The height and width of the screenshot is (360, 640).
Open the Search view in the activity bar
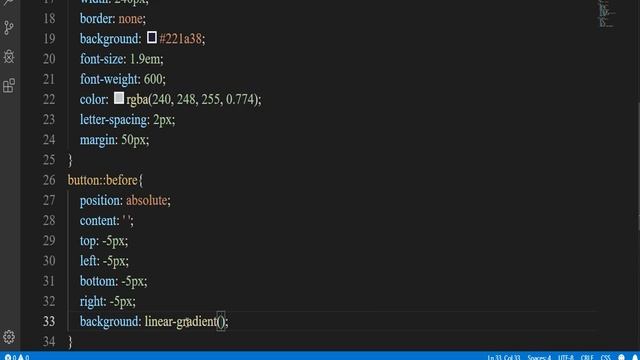point(9,2)
